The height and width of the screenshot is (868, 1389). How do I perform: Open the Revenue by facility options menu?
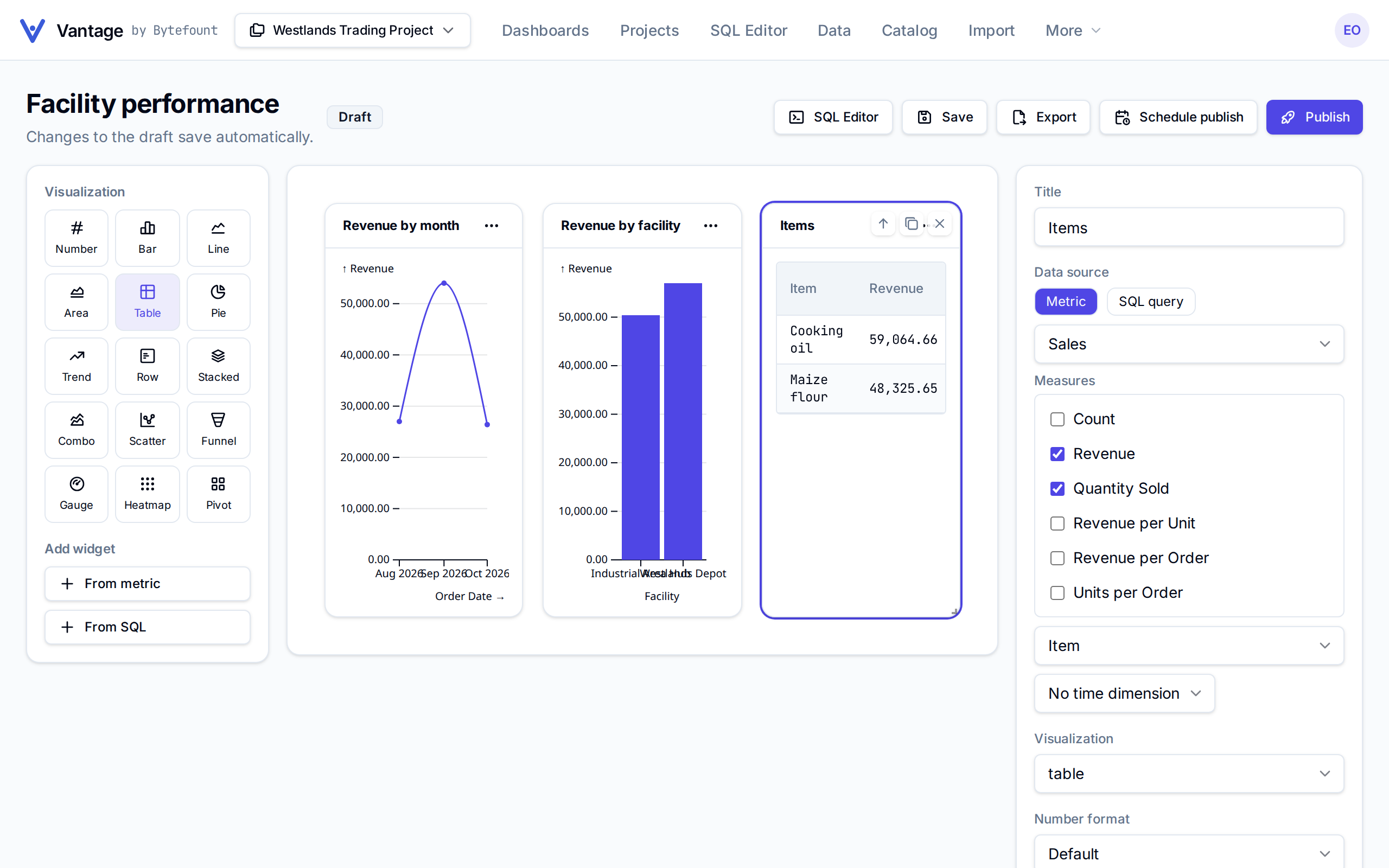click(x=711, y=226)
